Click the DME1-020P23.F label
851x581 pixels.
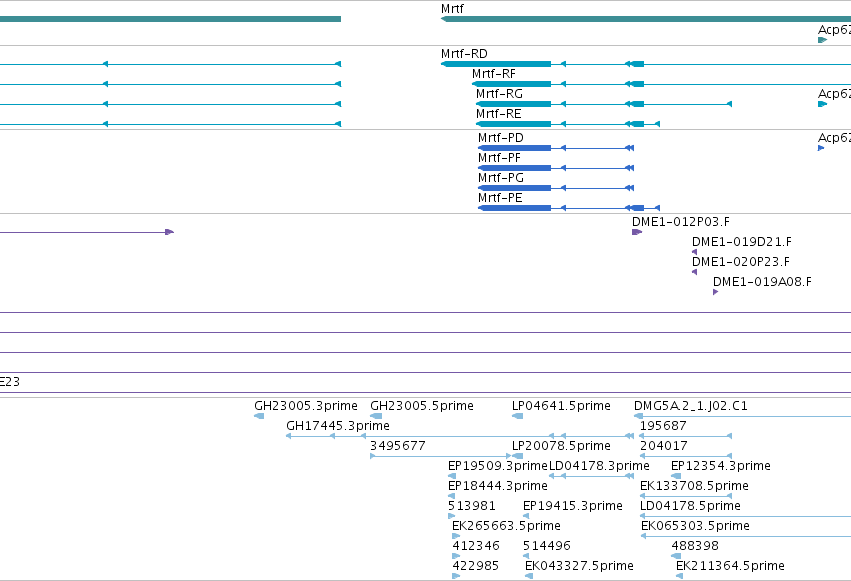point(740,262)
